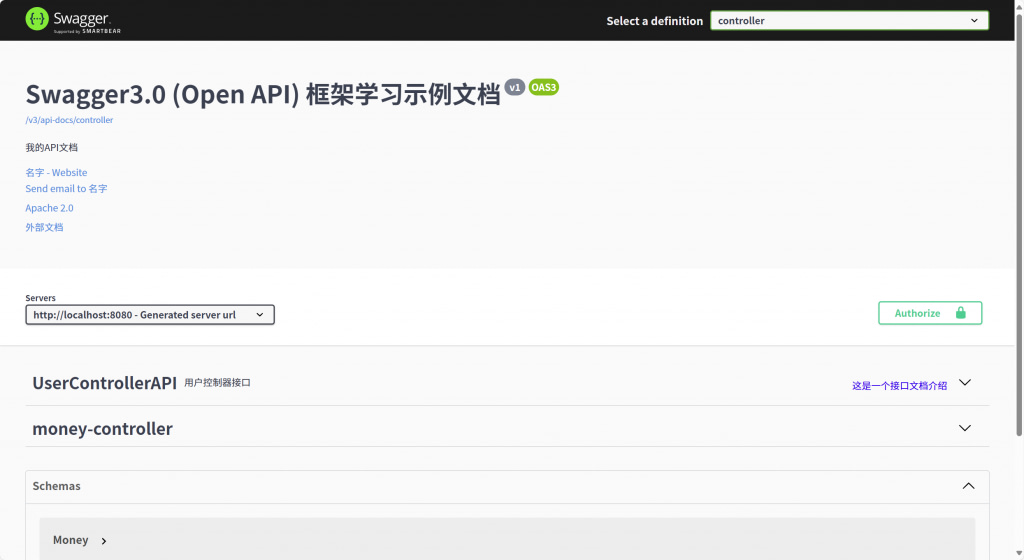Image resolution: width=1024 pixels, height=560 pixels.
Task: Click the Authorize button
Action: (929, 313)
